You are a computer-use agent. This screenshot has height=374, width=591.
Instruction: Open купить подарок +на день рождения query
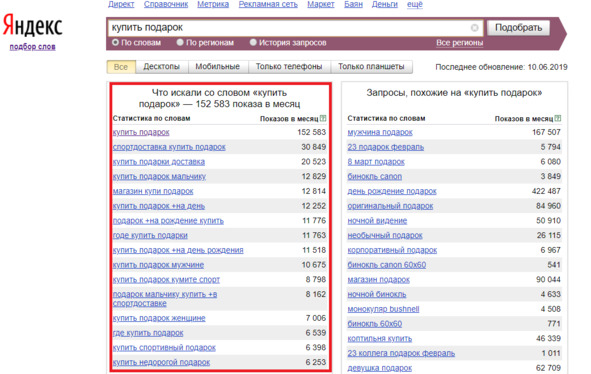(x=178, y=250)
